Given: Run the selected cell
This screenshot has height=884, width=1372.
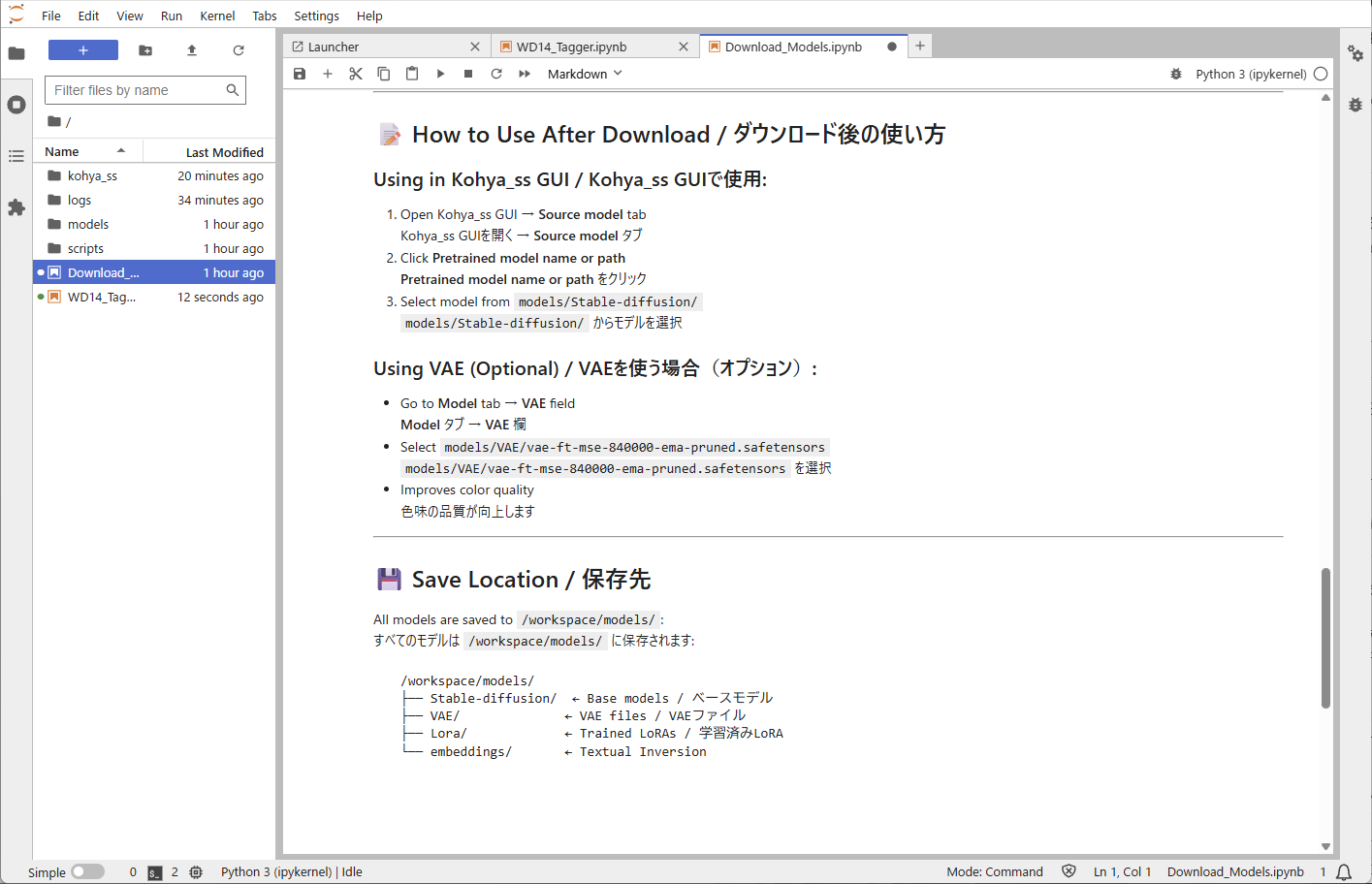Looking at the screenshot, I should tap(440, 74).
